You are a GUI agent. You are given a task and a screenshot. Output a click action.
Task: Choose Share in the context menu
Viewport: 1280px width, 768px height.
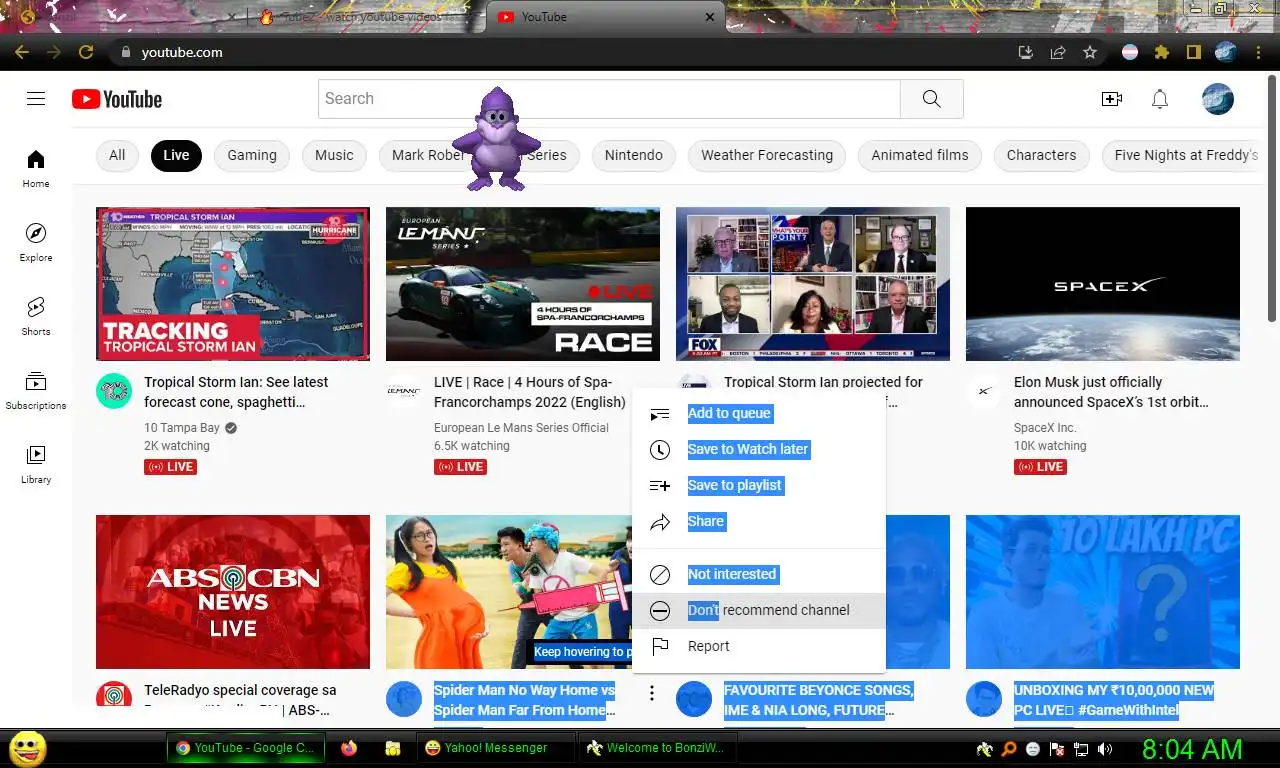759,521
